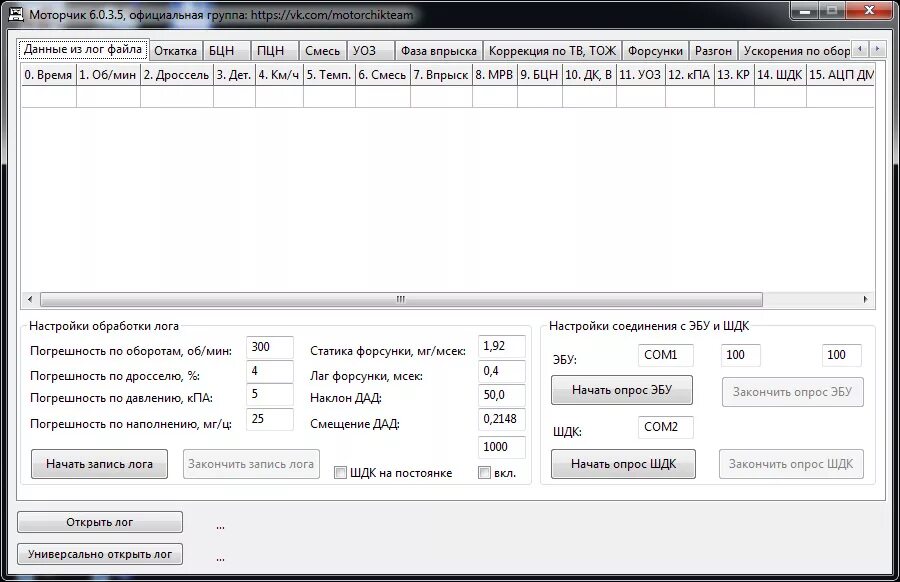Select the УОЗ tab
The width and height of the screenshot is (900, 582).
tap(371, 51)
